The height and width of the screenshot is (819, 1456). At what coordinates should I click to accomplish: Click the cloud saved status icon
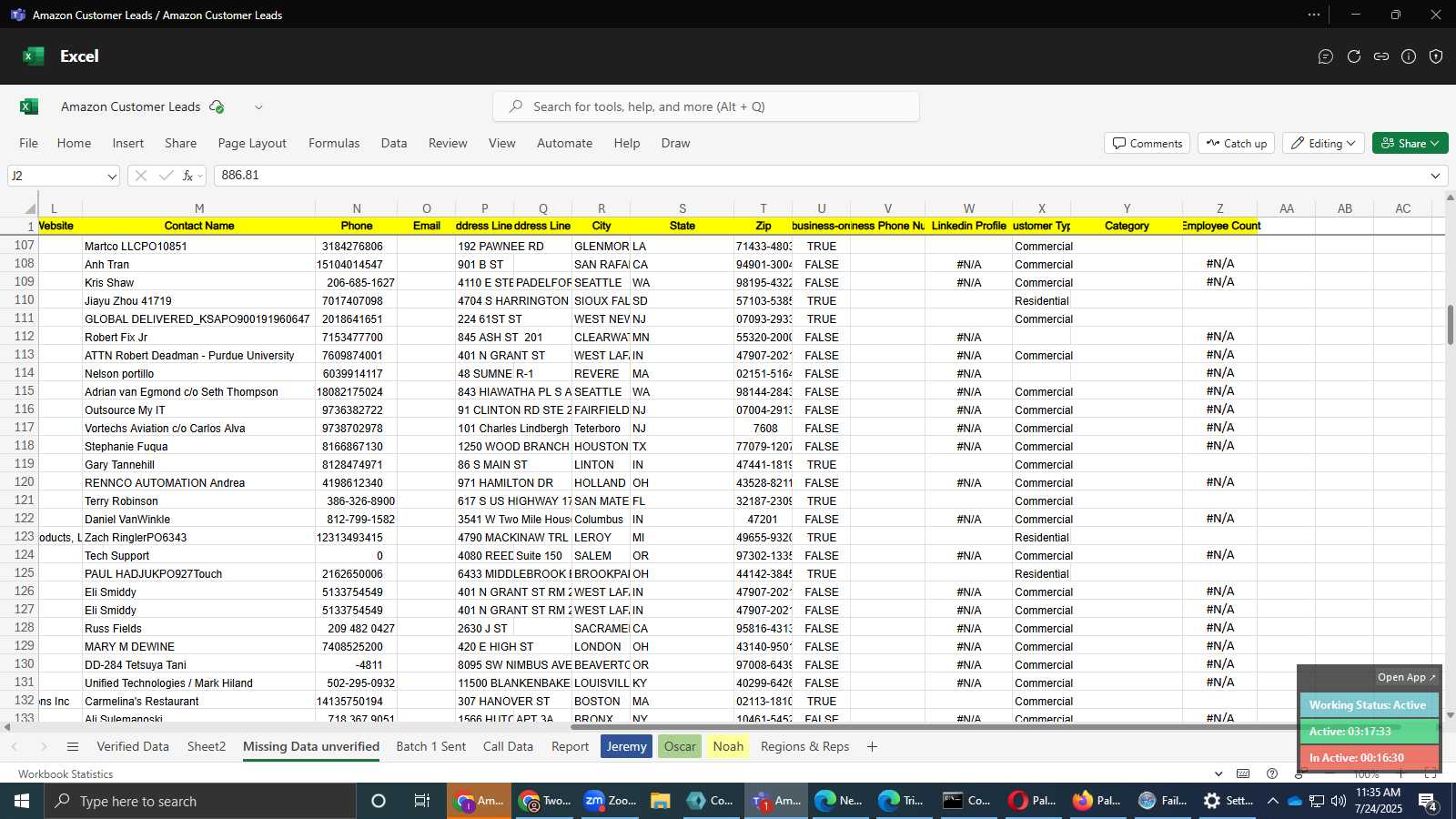pos(217,106)
